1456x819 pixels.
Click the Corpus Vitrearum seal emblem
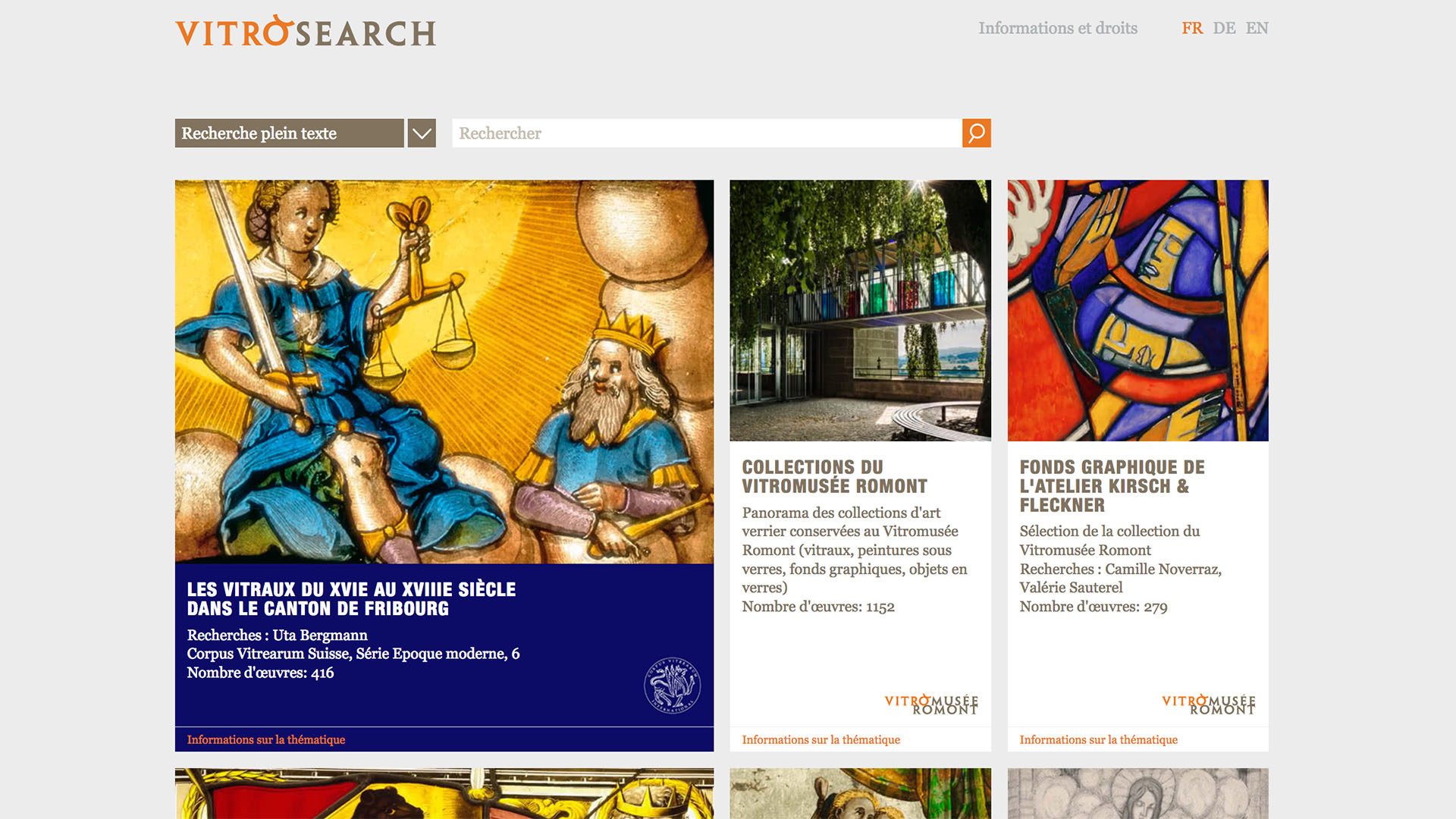coord(672,686)
